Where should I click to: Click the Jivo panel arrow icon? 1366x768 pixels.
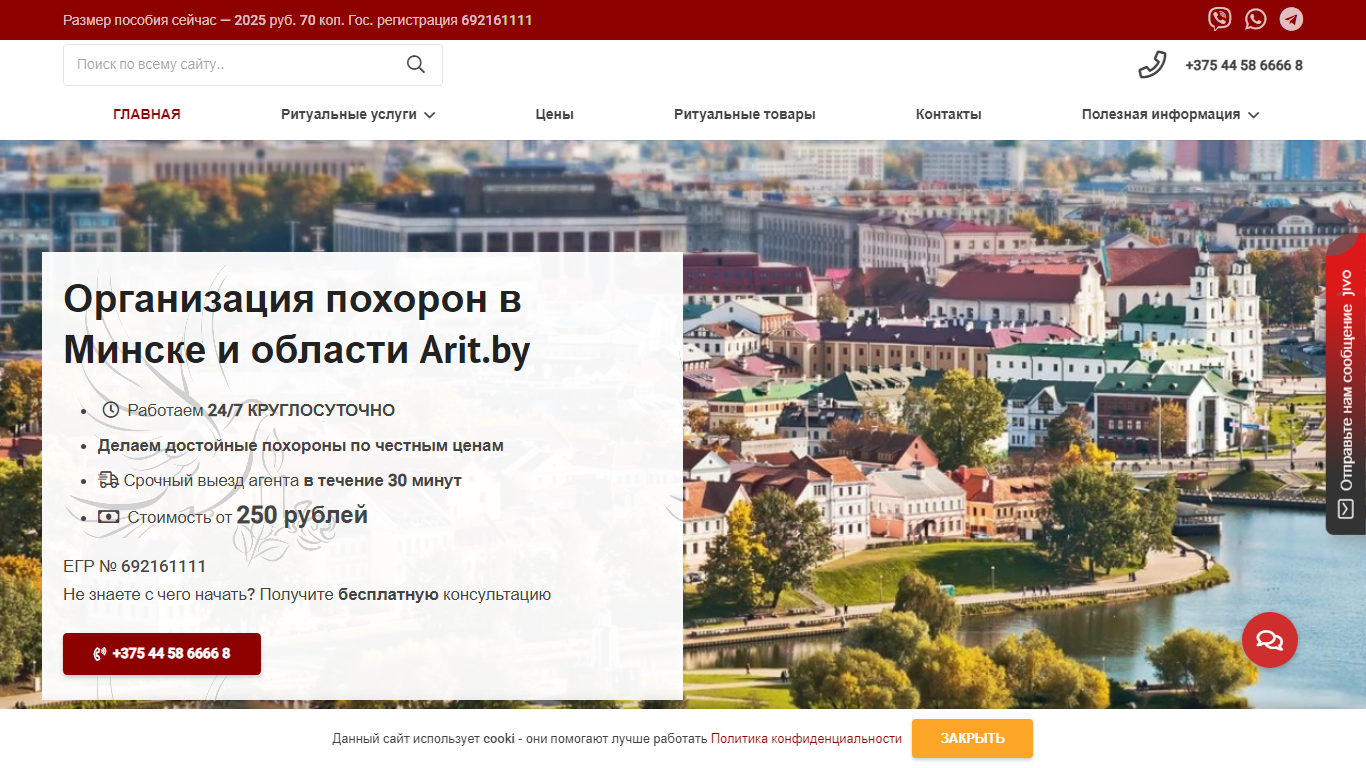(x=1345, y=509)
